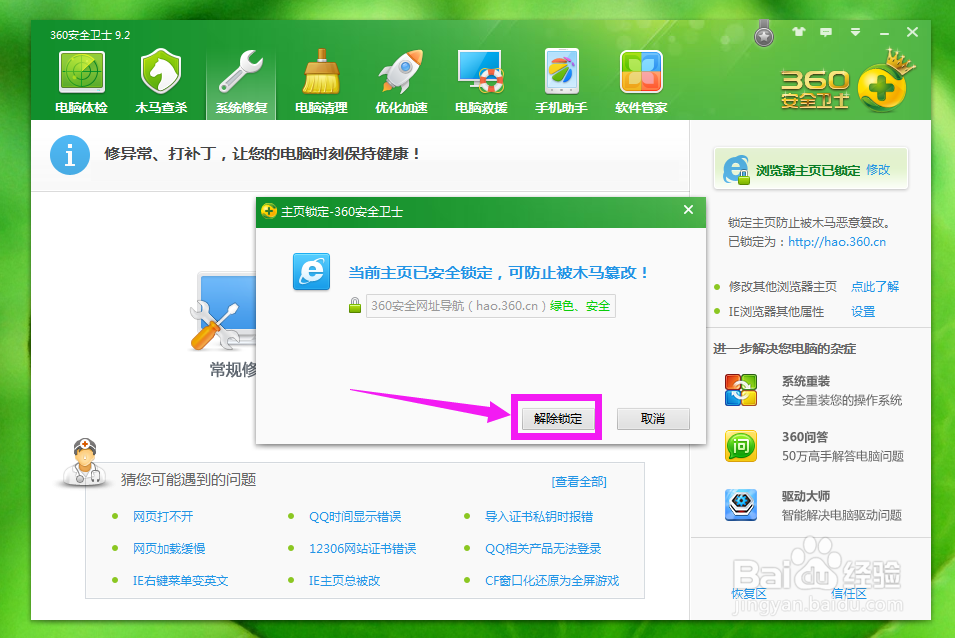Open 驱动大师 driver master icon
Viewport: 955px width, 638px height.
tap(741, 505)
